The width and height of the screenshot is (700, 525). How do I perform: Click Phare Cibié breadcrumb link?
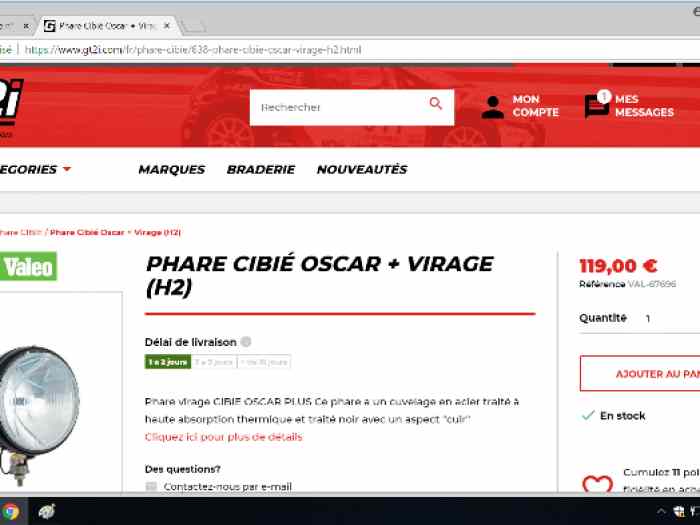tap(21, 232)
